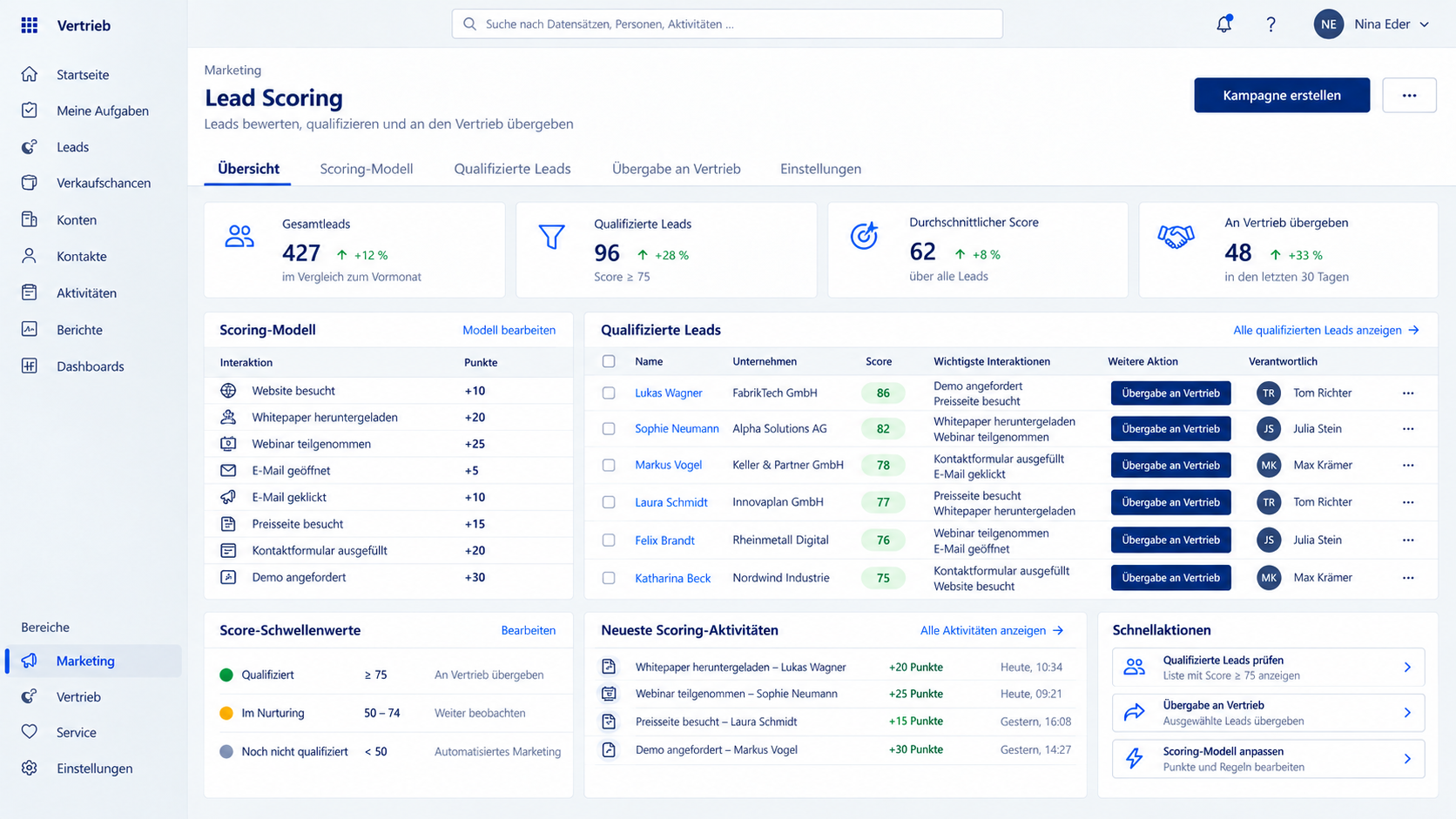The height and width of the screenshot is (819, 1456).
Task: Select the Übersicht tab
Action: tap(248, 169)
